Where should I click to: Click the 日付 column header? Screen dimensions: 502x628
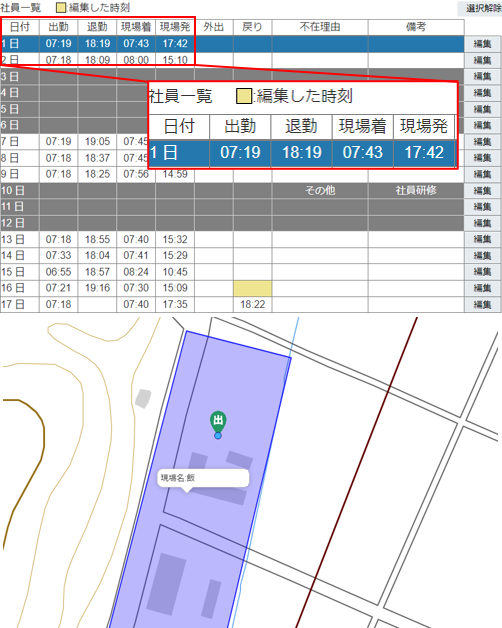click(x=20, y=27)
